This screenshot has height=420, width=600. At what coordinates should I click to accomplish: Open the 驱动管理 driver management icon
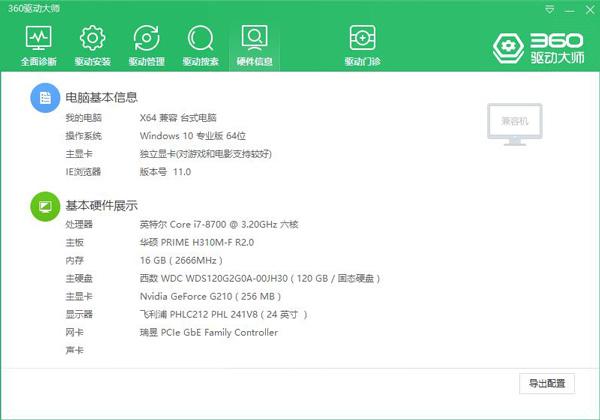(x=147, y=46)
